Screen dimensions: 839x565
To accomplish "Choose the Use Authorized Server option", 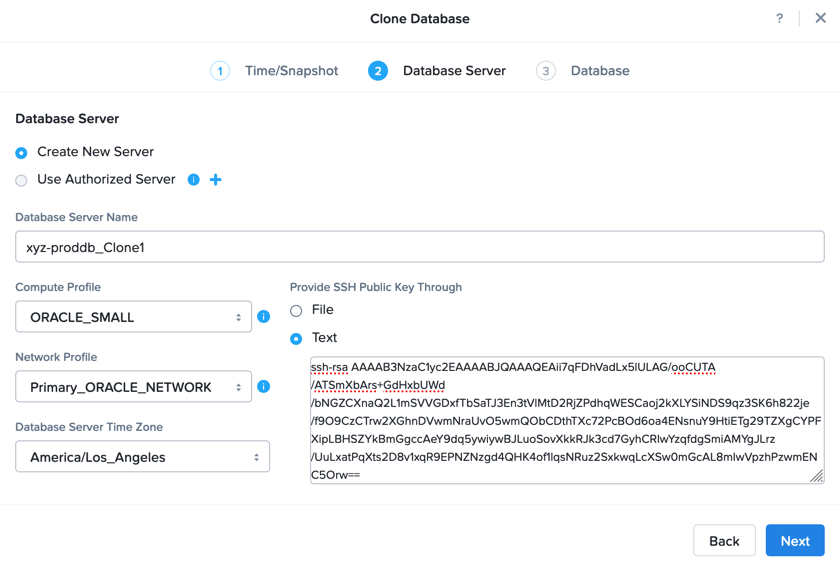I will (21, 180).
